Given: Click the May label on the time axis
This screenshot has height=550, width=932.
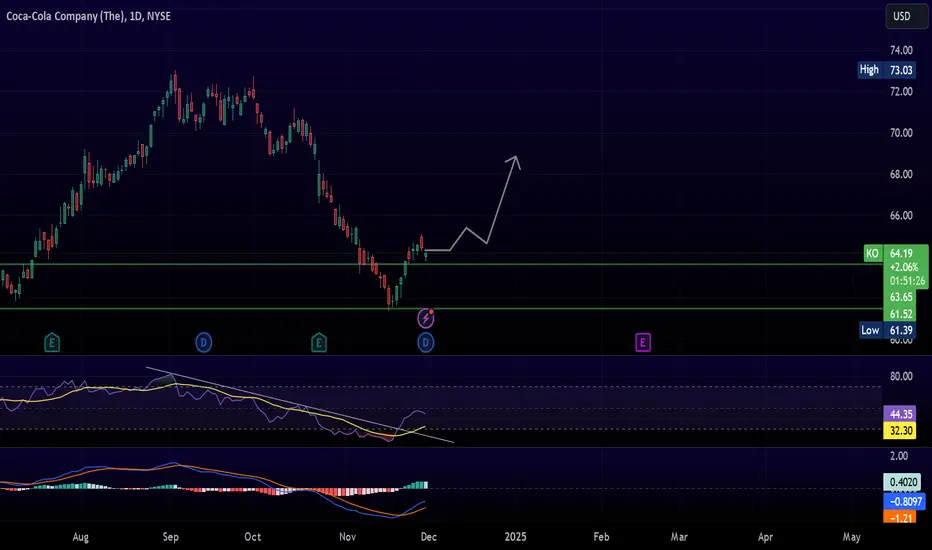Looking at the screenshot, I should point(852,537).
